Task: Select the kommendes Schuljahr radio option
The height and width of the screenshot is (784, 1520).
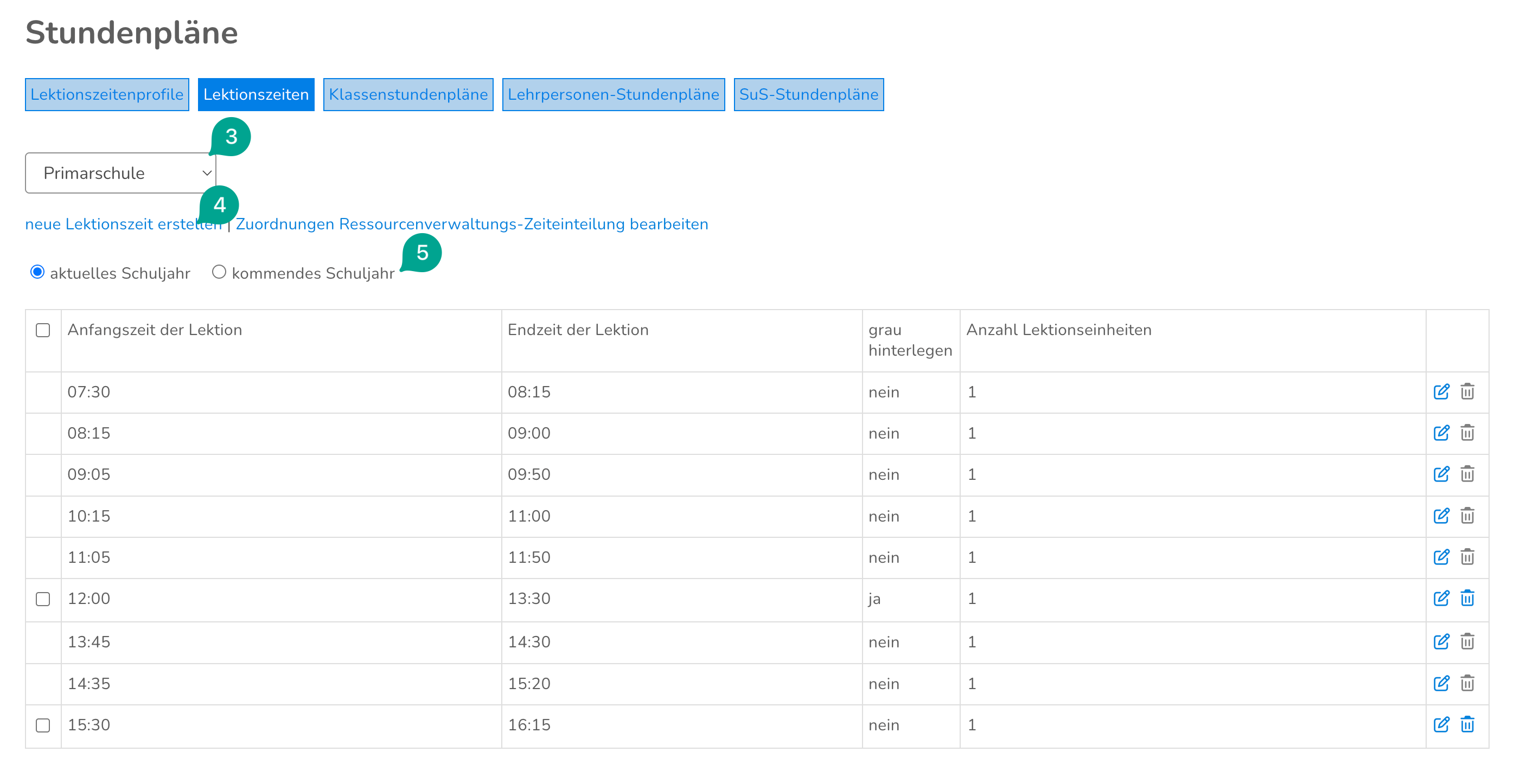Action: pyautogui.click(x=219, y=272)
